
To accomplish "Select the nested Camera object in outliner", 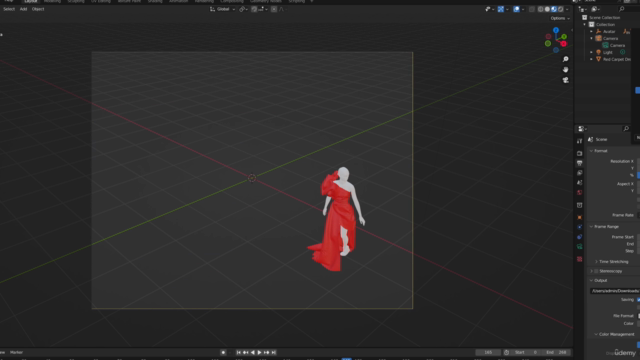I will pyautogui.click(x=617, y=45).
